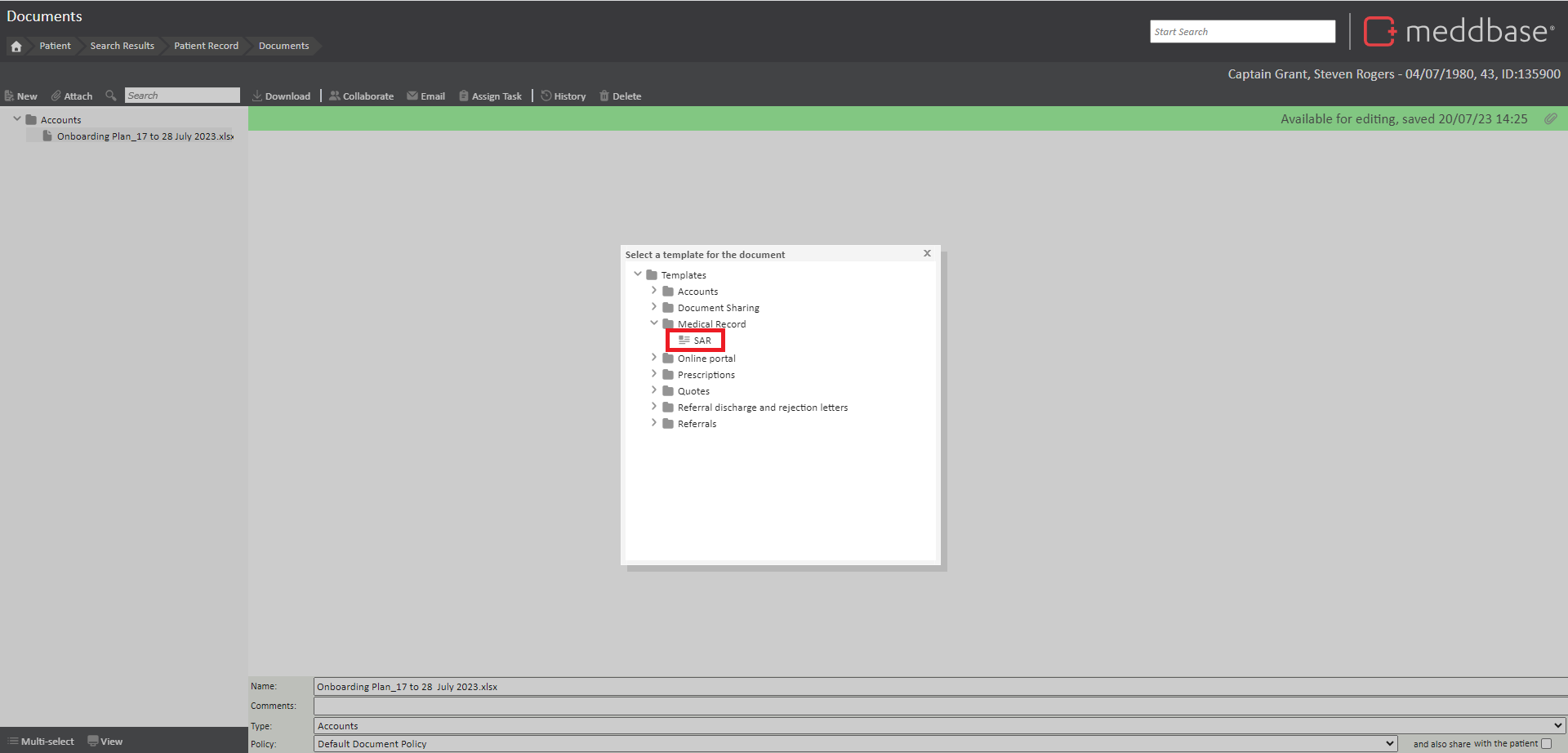Go to Search Results breadcrumb

click(x=122, y=46)
